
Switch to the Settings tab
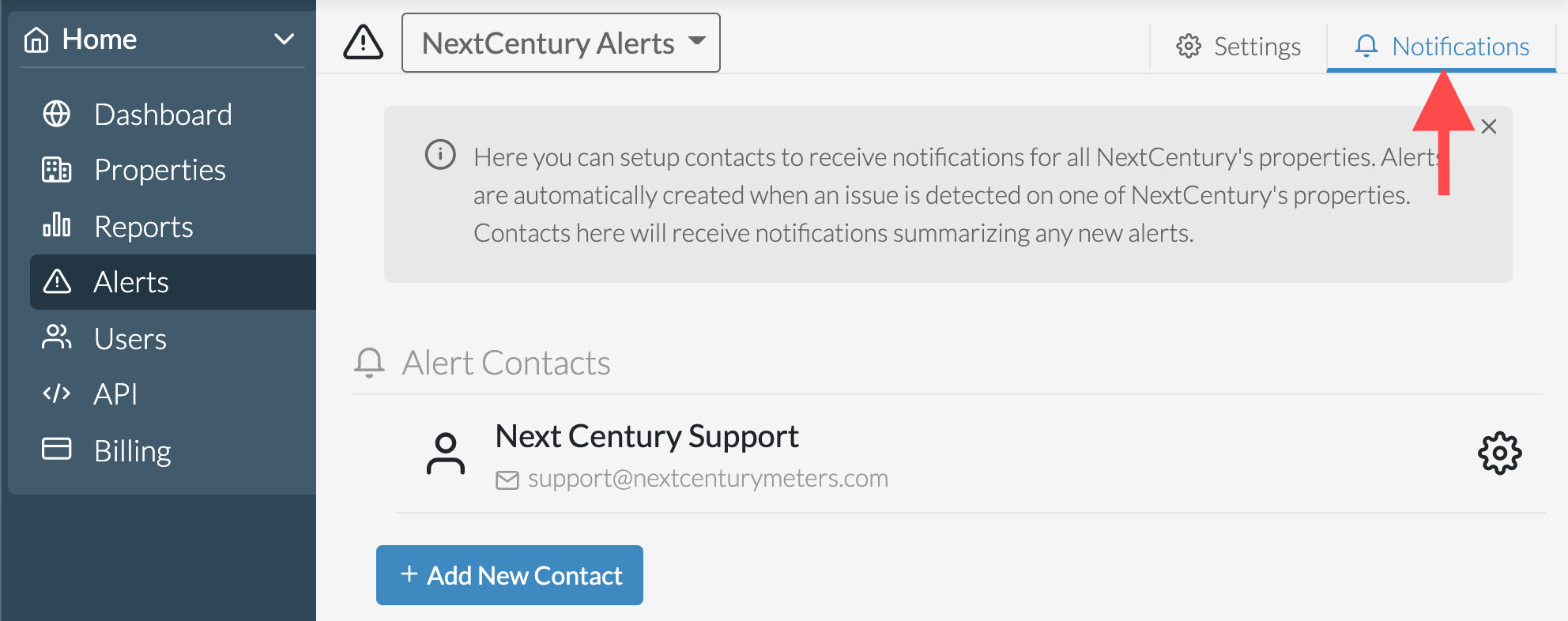1238,47
